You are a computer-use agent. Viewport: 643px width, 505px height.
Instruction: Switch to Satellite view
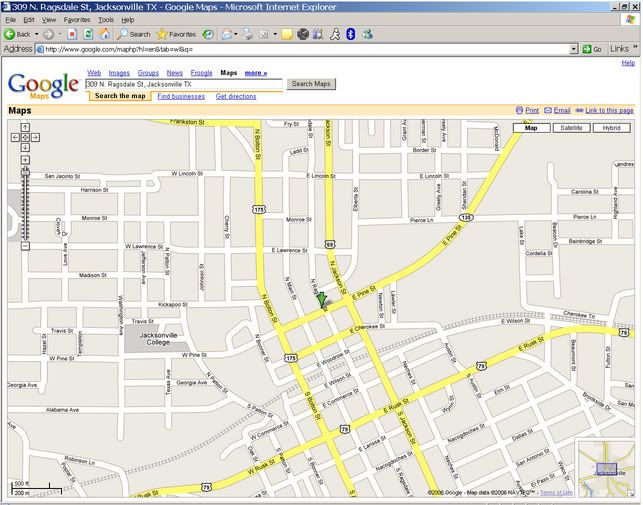point(571,128)
